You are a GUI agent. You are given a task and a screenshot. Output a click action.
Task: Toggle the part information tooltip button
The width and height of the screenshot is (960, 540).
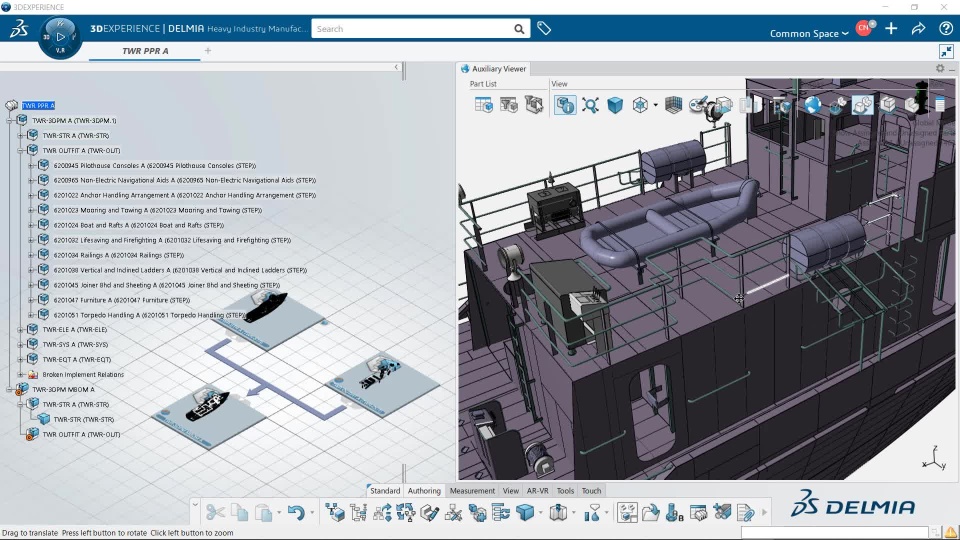coord(564,105)
